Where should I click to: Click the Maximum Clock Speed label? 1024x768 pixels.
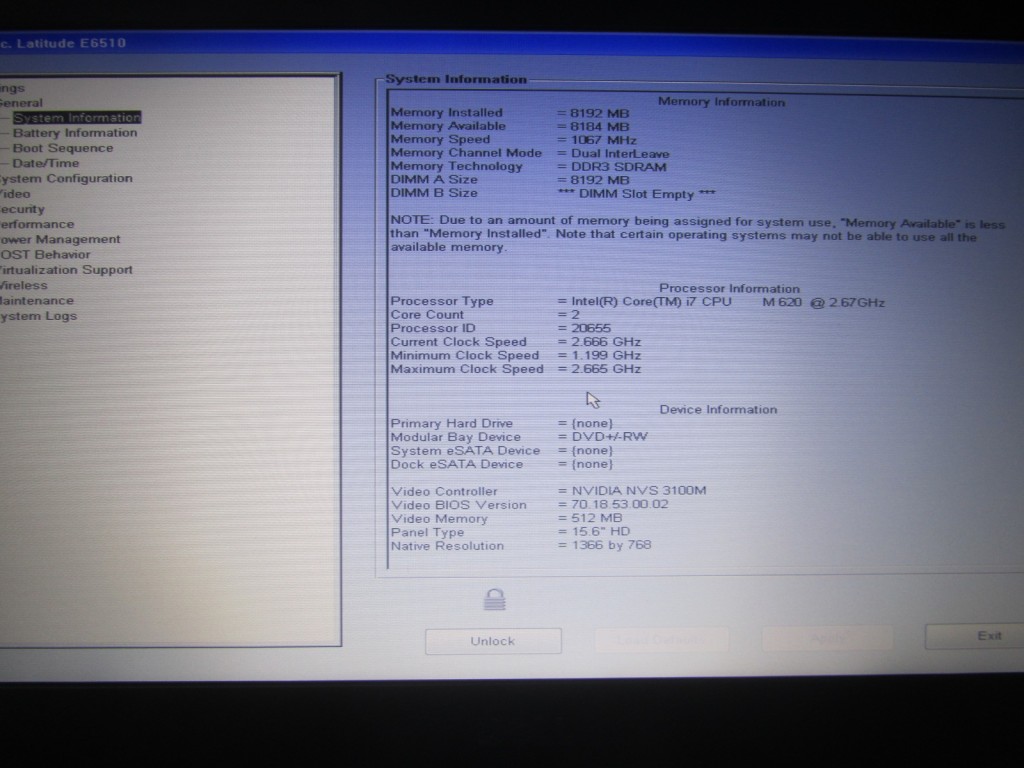click(x=467, y=369)
